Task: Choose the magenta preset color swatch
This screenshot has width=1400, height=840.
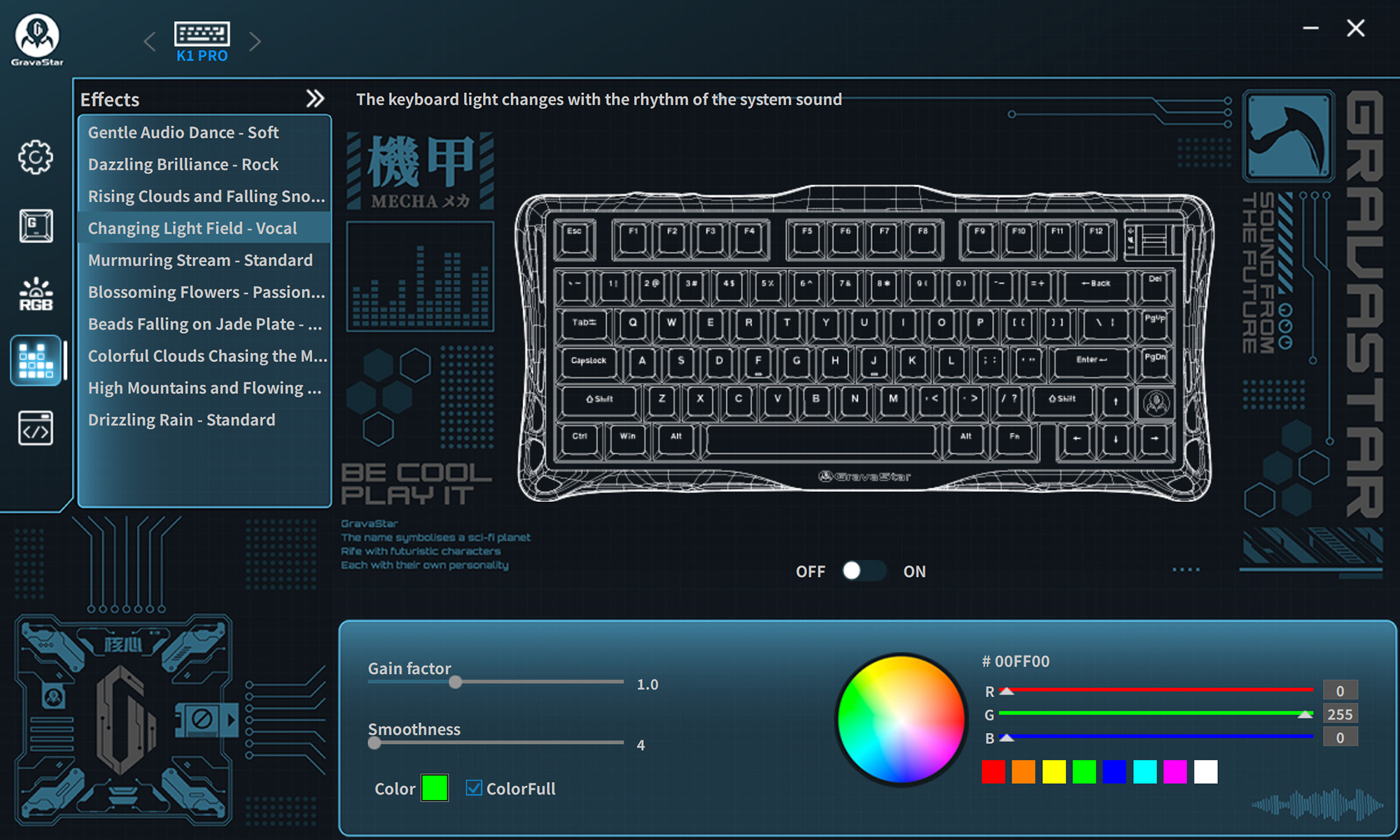Action: point(1175,771)
